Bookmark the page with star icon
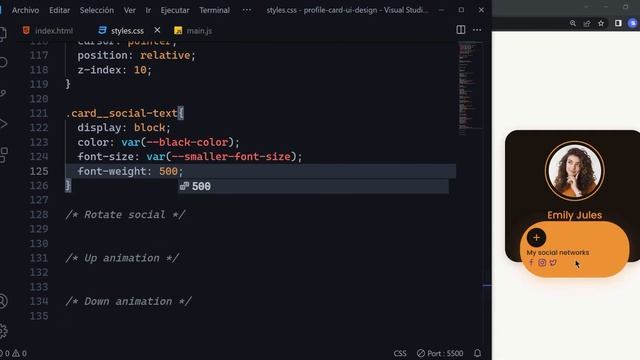 pos(601,24)
